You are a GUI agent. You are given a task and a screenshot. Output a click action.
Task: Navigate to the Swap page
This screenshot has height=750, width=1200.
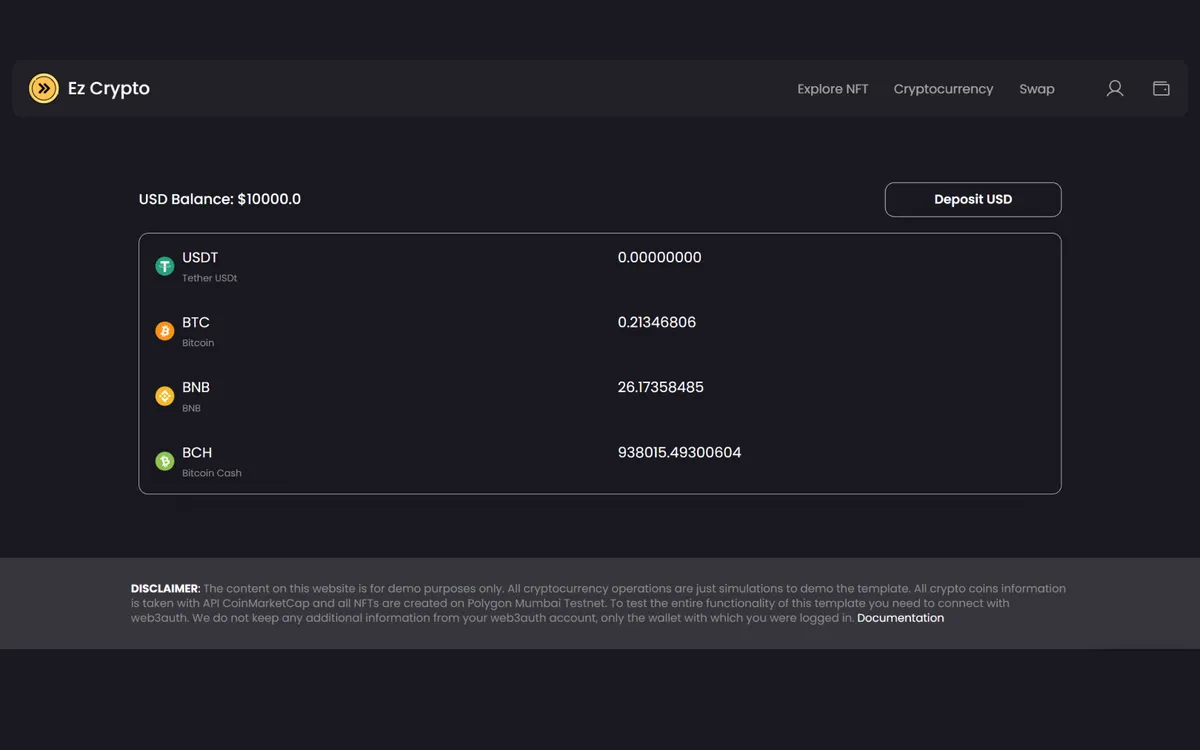[1037, 89]
